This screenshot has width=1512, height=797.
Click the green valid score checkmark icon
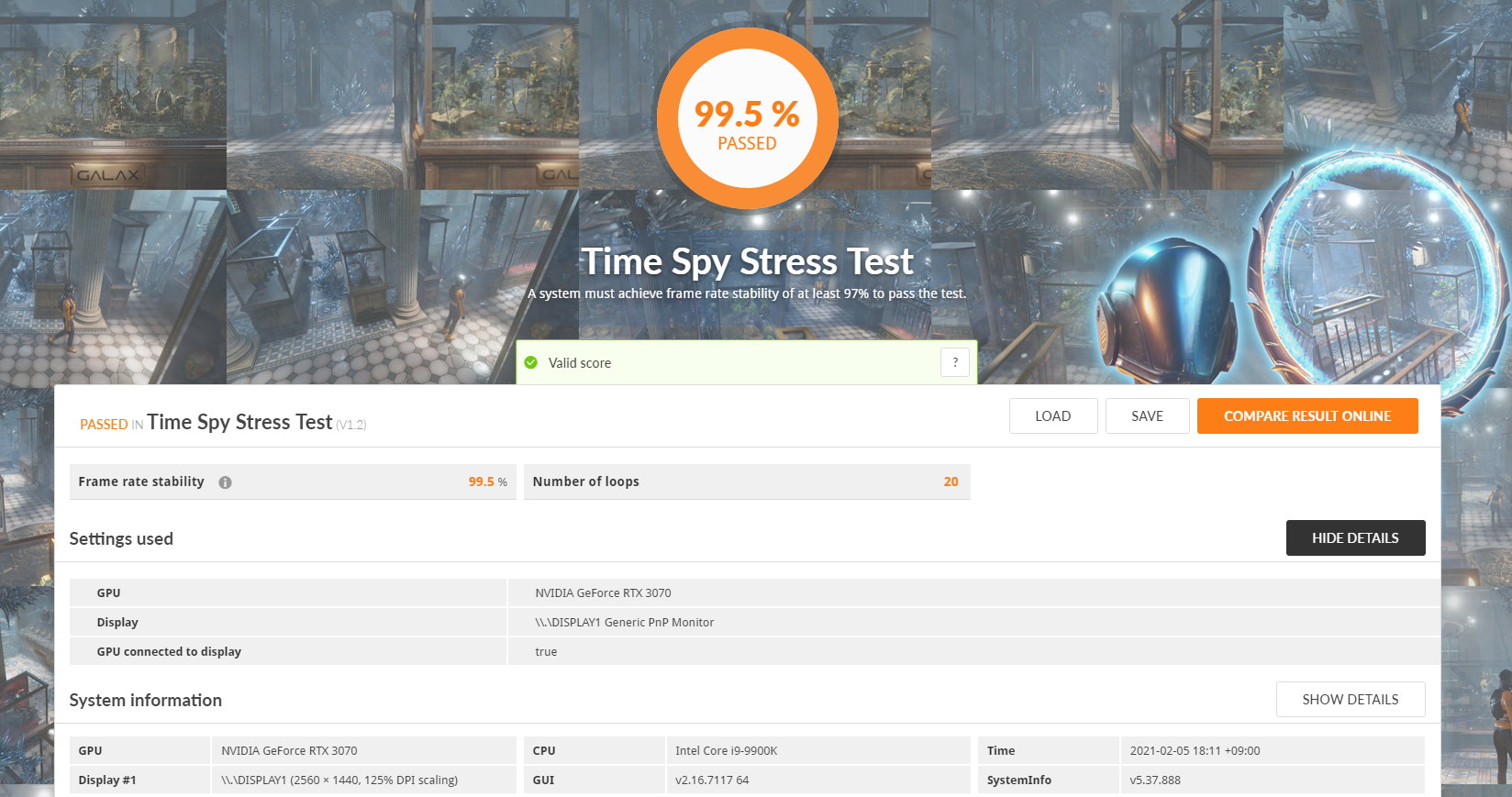point(531,362)
